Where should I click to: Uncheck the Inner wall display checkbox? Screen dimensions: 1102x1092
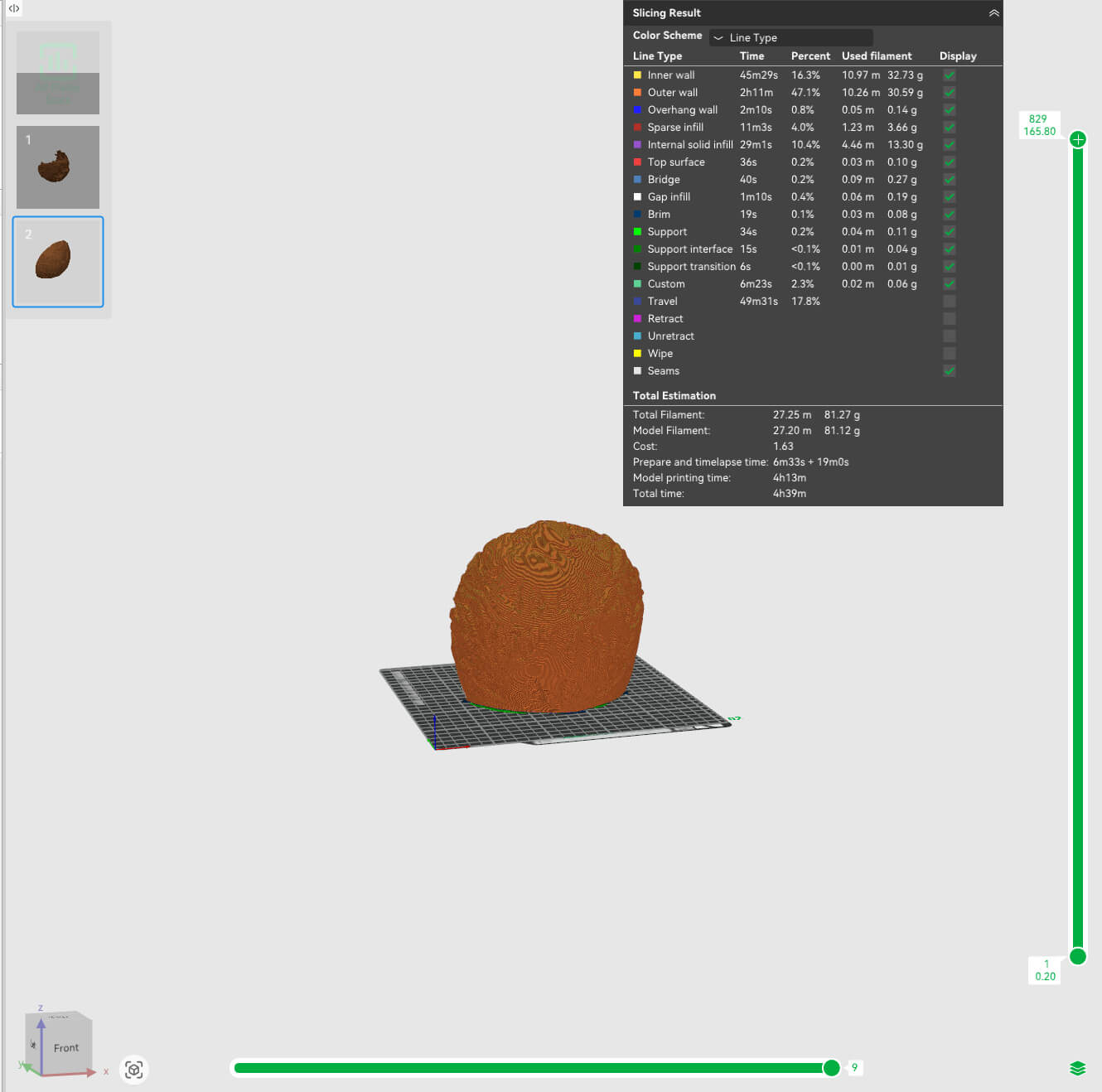pos(950,75)
